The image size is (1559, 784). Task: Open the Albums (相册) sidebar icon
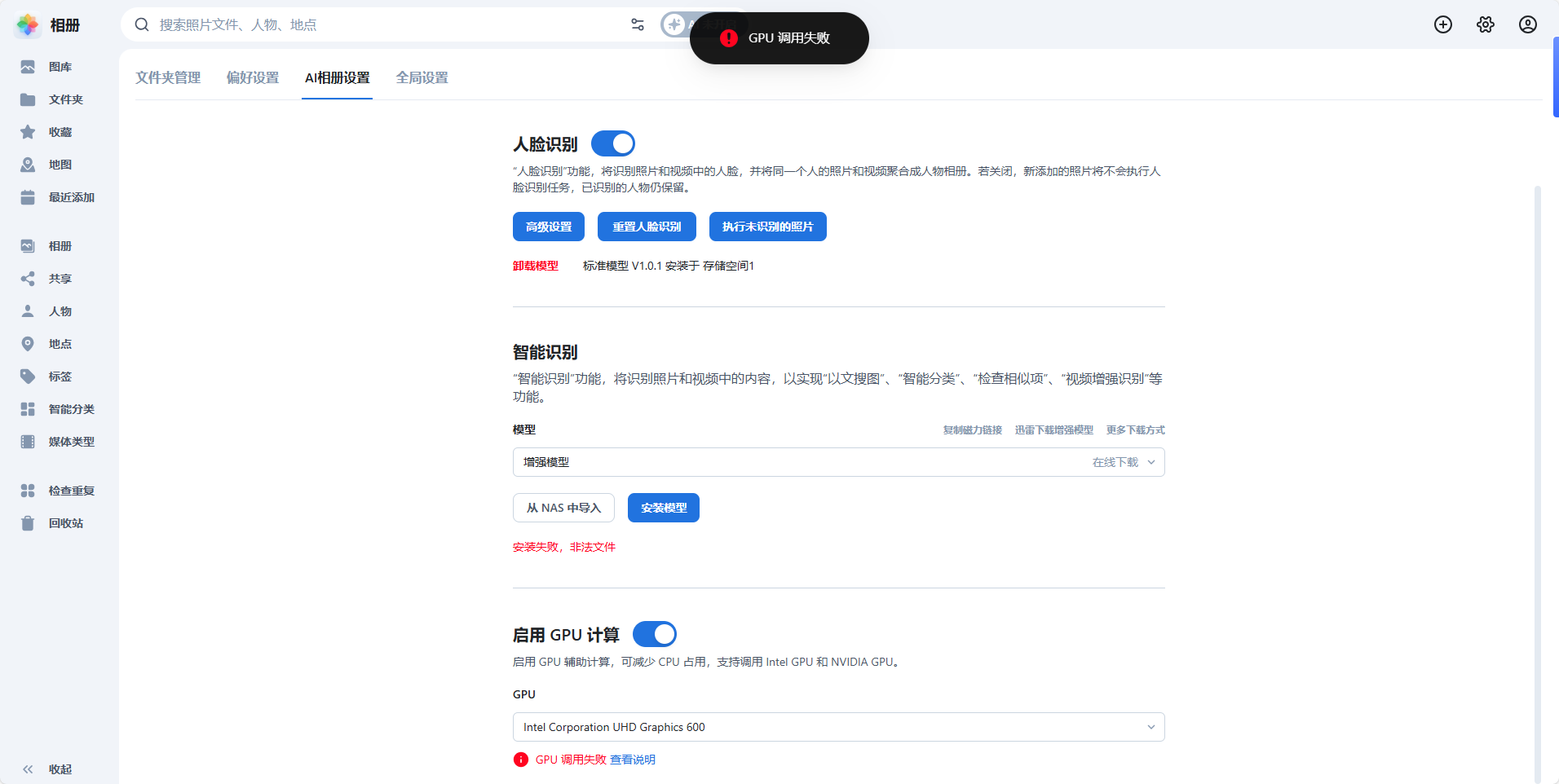click(28, 246)
